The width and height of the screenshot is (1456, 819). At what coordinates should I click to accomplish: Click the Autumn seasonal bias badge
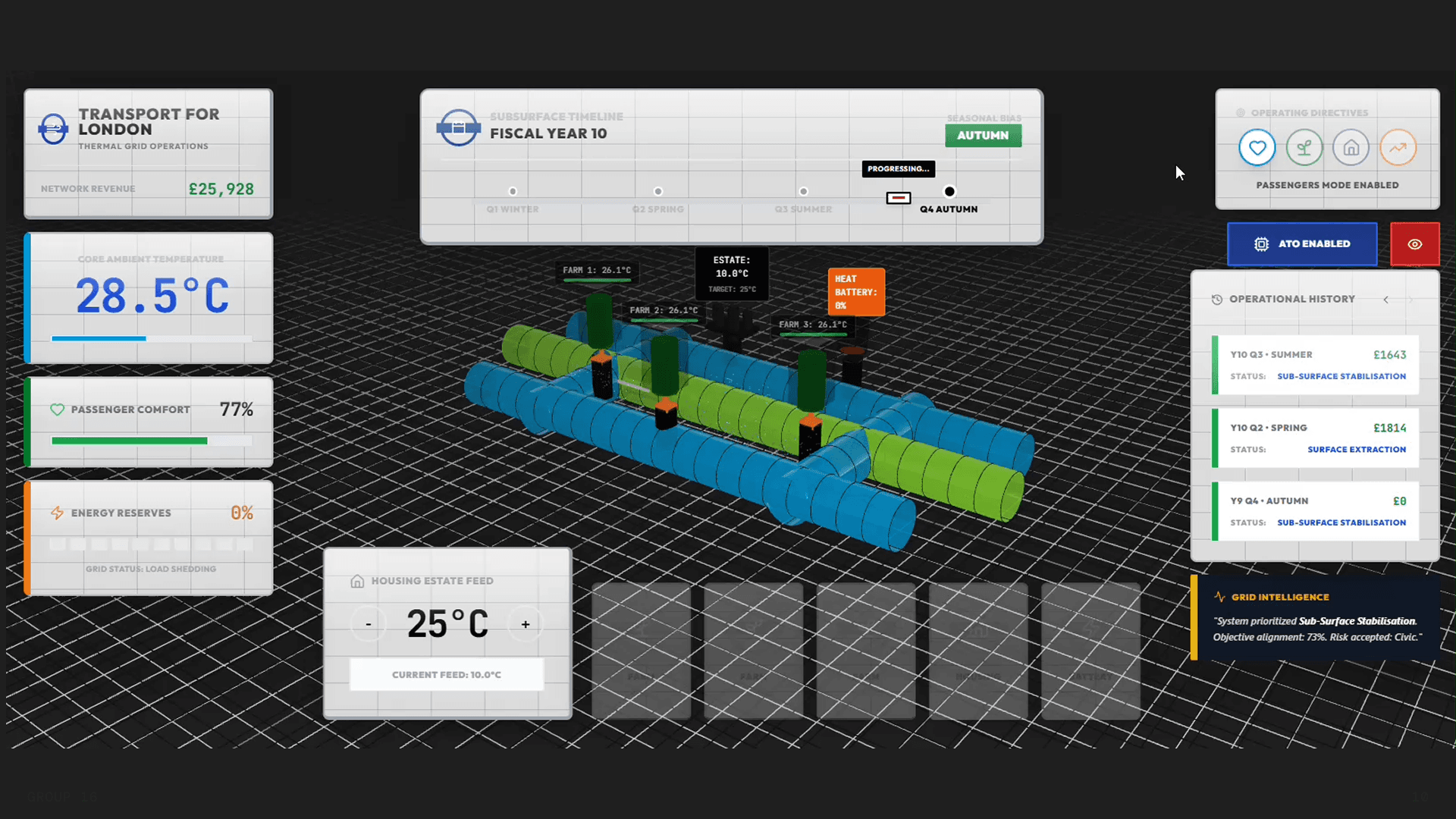coord(983,136)
